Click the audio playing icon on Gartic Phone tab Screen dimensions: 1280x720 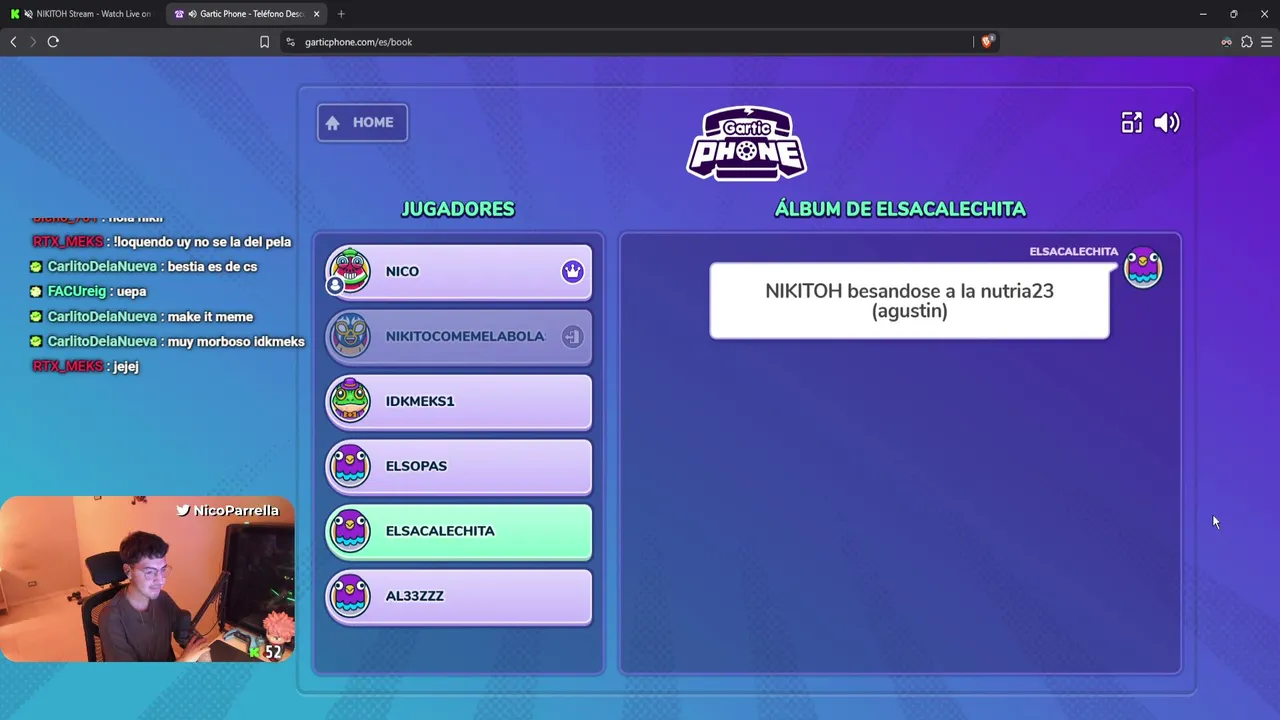(191, 14)
